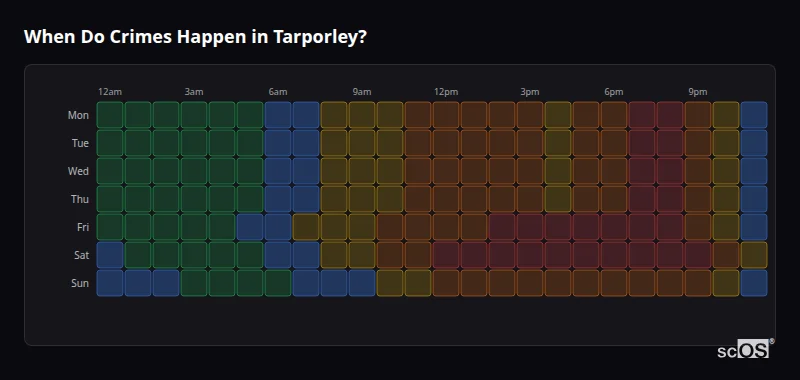
Task: Click the "9am" column label
Action: click(x=362, y=92)
